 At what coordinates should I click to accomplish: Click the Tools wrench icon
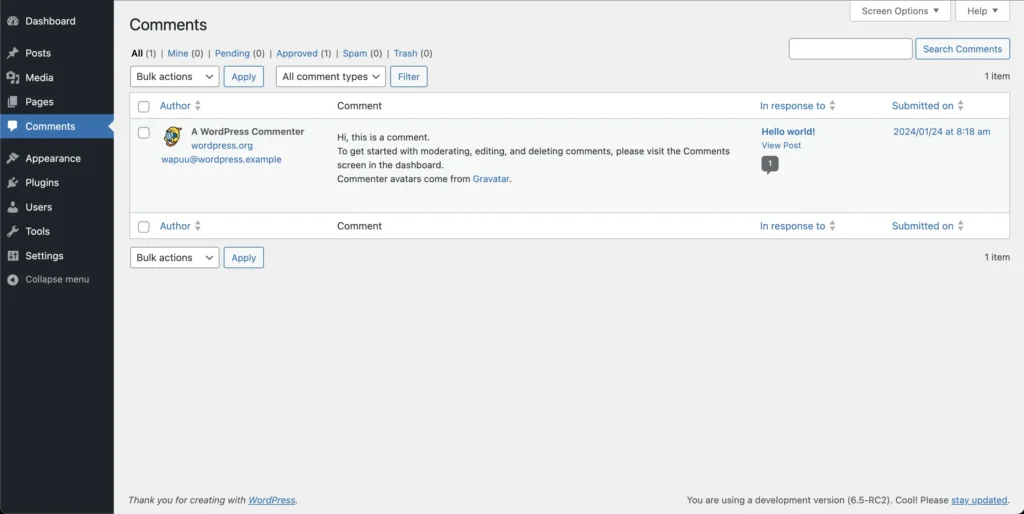pyautogui.click(x=13, y=232)
